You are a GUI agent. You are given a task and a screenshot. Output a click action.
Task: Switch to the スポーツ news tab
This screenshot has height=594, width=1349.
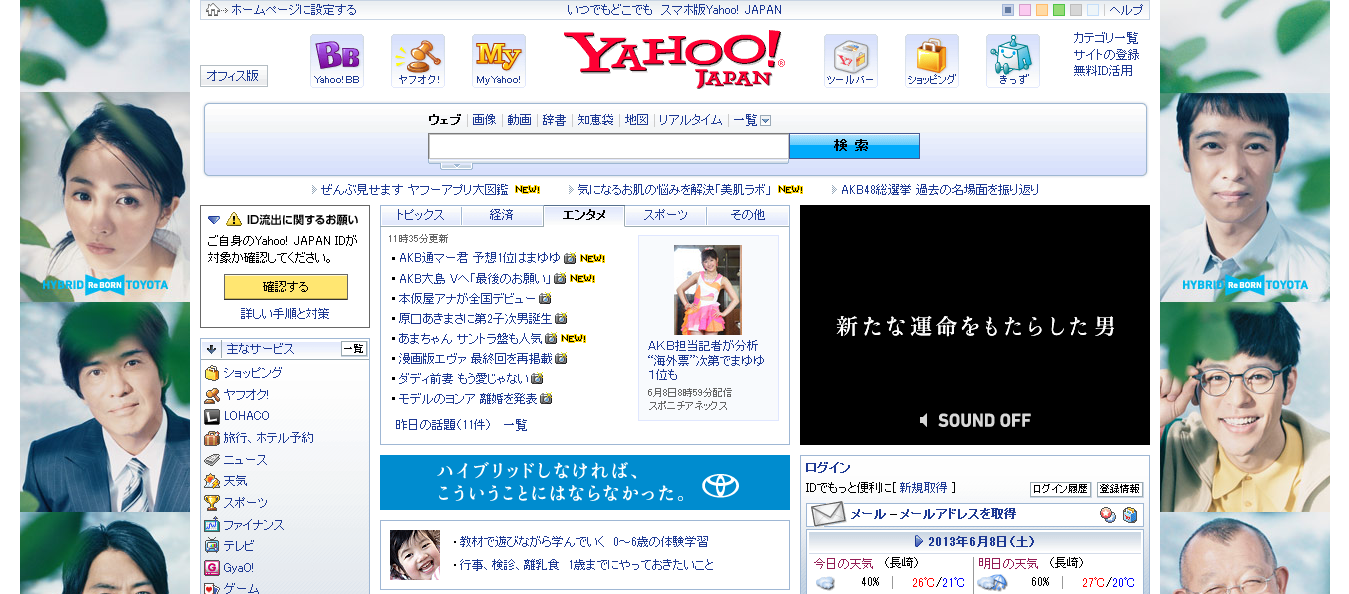pos(666,215)
